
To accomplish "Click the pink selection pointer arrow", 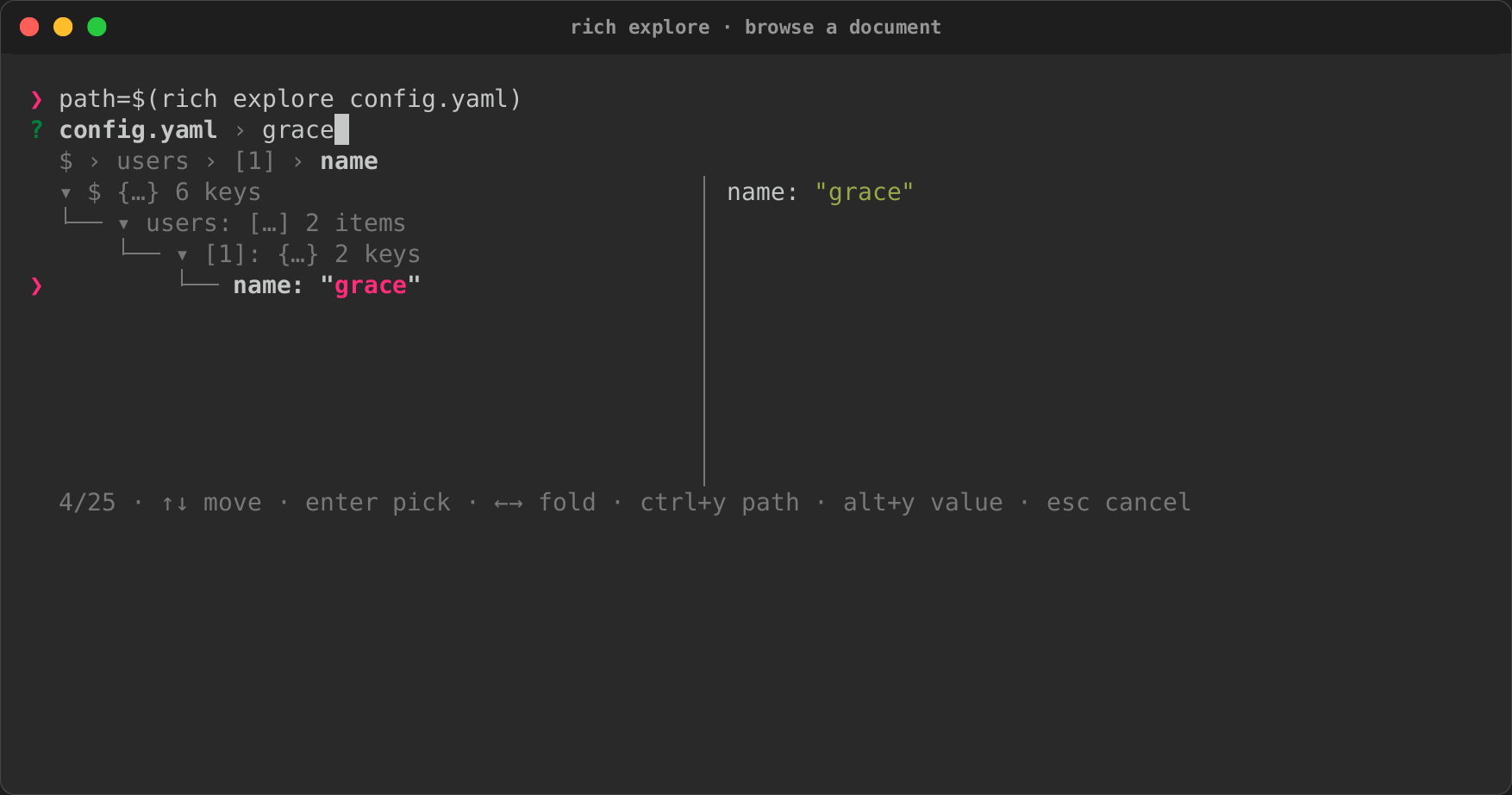I will 36,286.
